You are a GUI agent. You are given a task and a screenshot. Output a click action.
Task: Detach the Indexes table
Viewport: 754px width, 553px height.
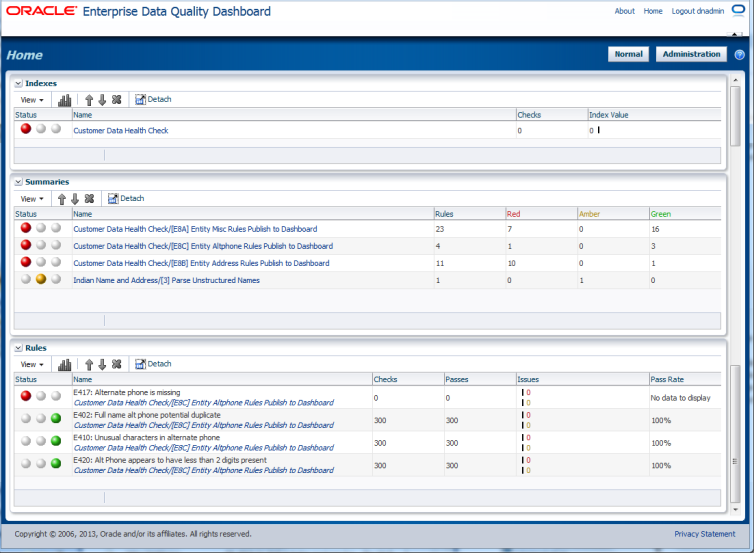153,100
